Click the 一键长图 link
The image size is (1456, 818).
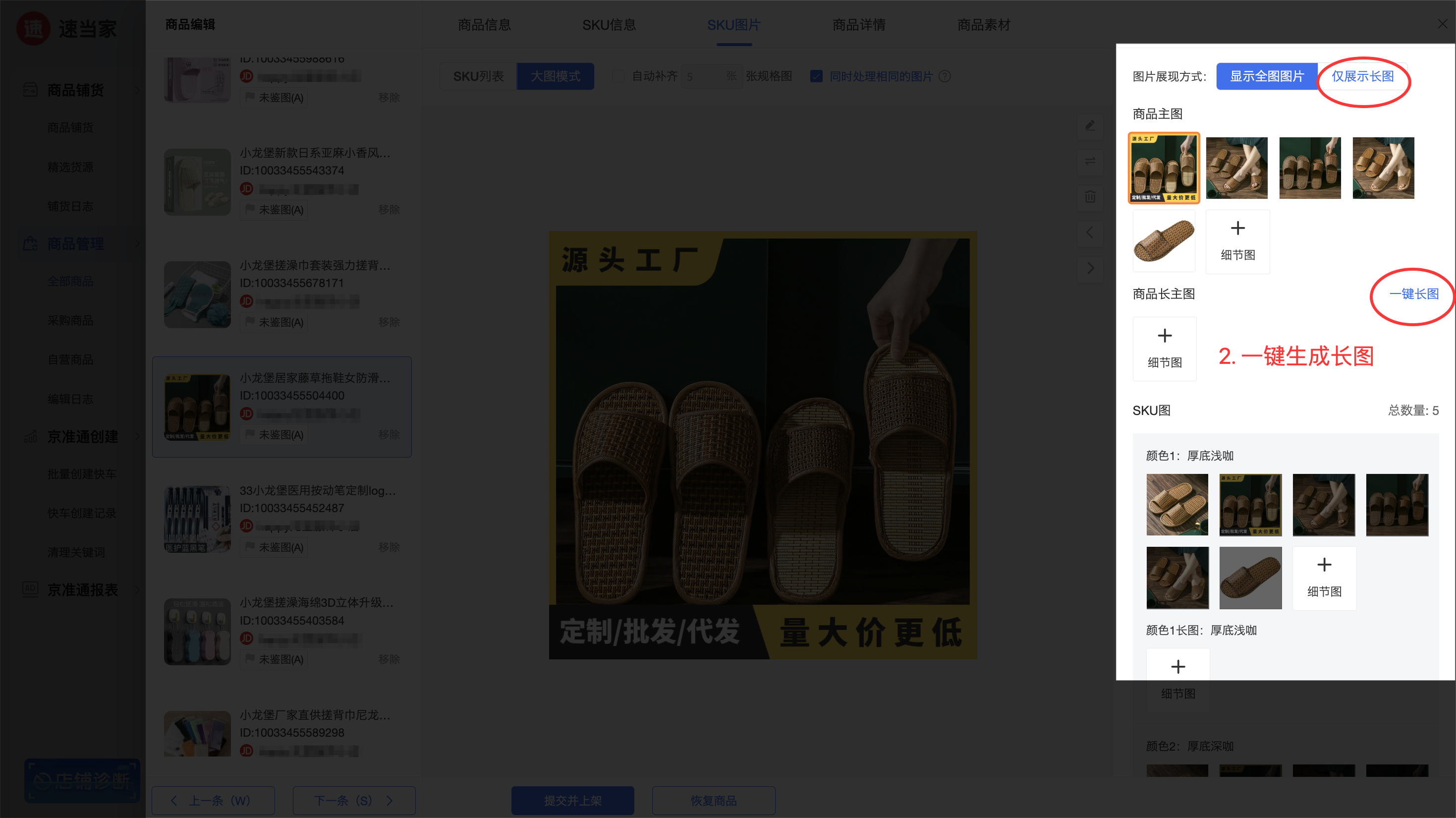pyautogui.click(x=1413, y=294)
